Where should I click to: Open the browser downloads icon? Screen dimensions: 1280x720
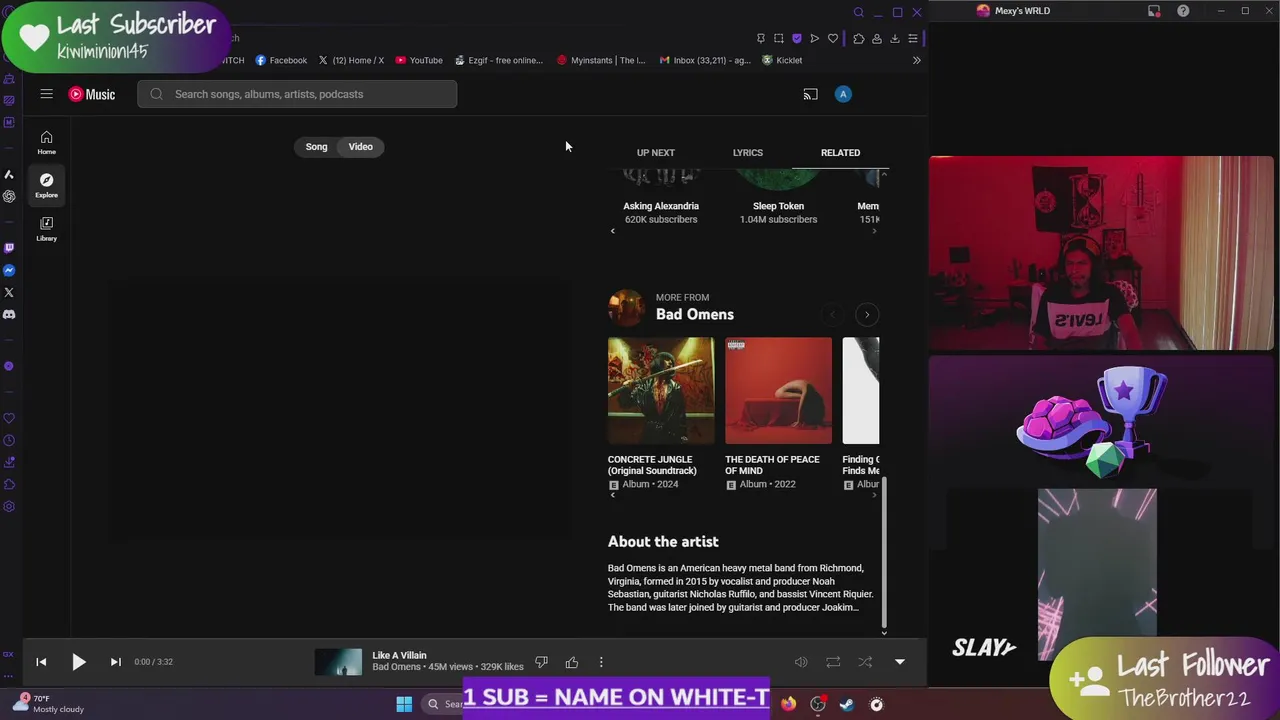[x=895, y=39]
